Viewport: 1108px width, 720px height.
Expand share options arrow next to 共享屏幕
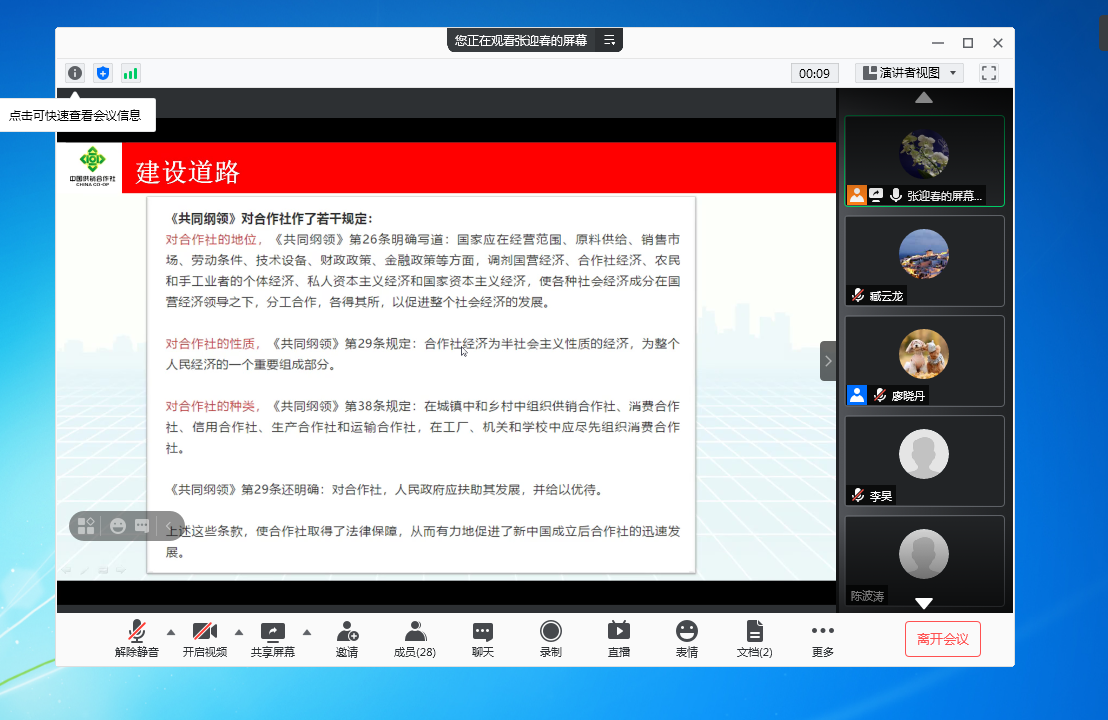click(307, 632)
